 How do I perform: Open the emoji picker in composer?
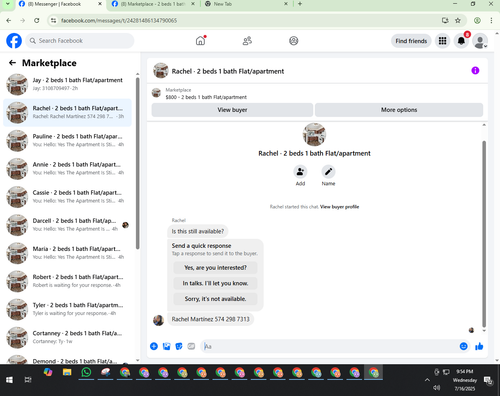click(x=463, y=346)
